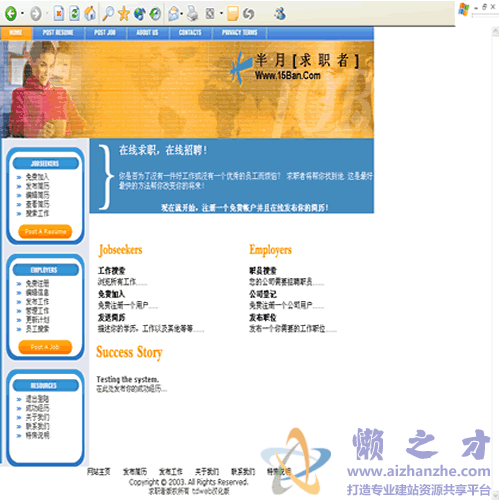Open Favorites with the star icon
The image size is (500, 500).
(124, 14)
